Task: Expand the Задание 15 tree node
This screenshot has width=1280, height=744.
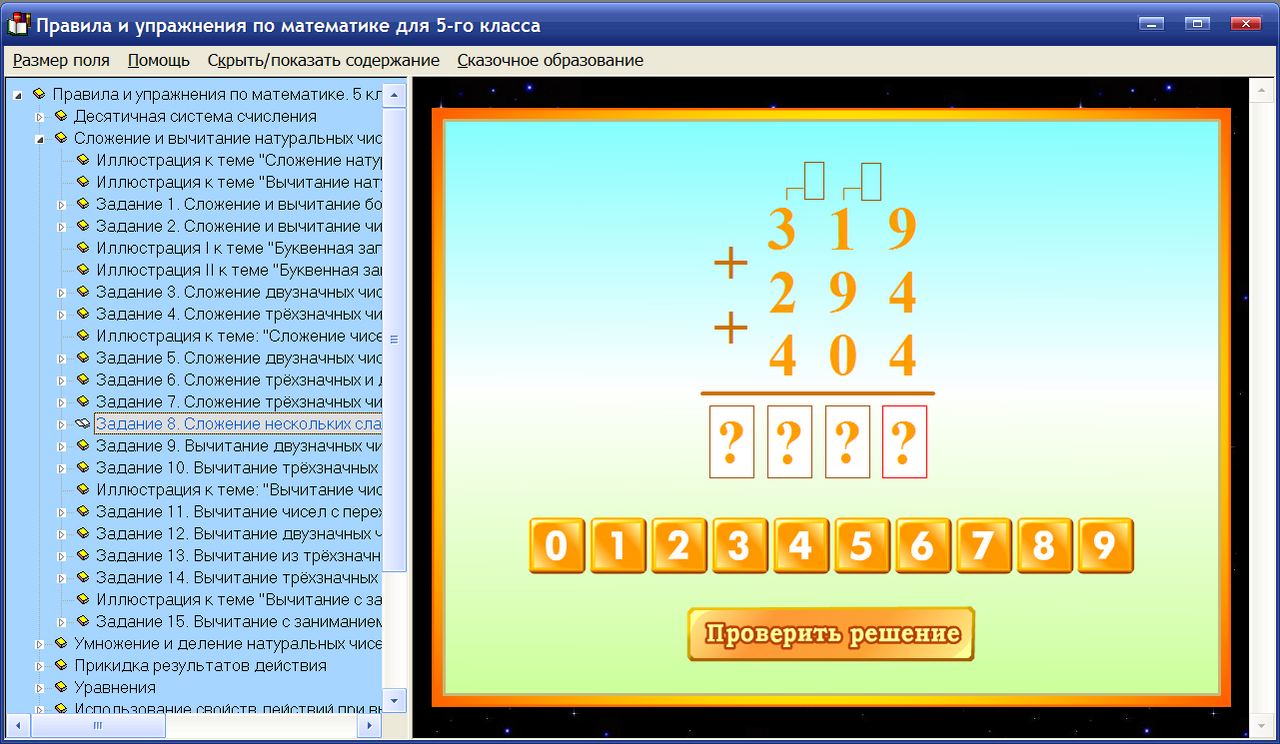Action: 62,623
